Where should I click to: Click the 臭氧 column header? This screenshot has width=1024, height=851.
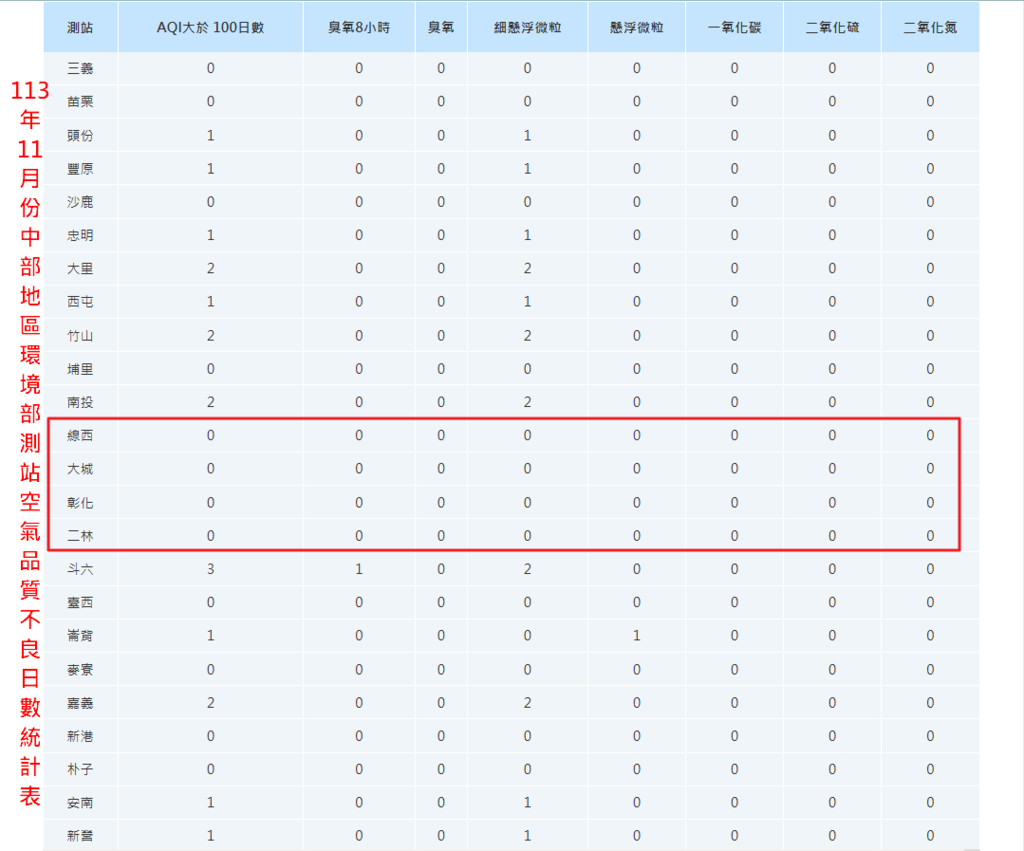(x=440, y=27)
